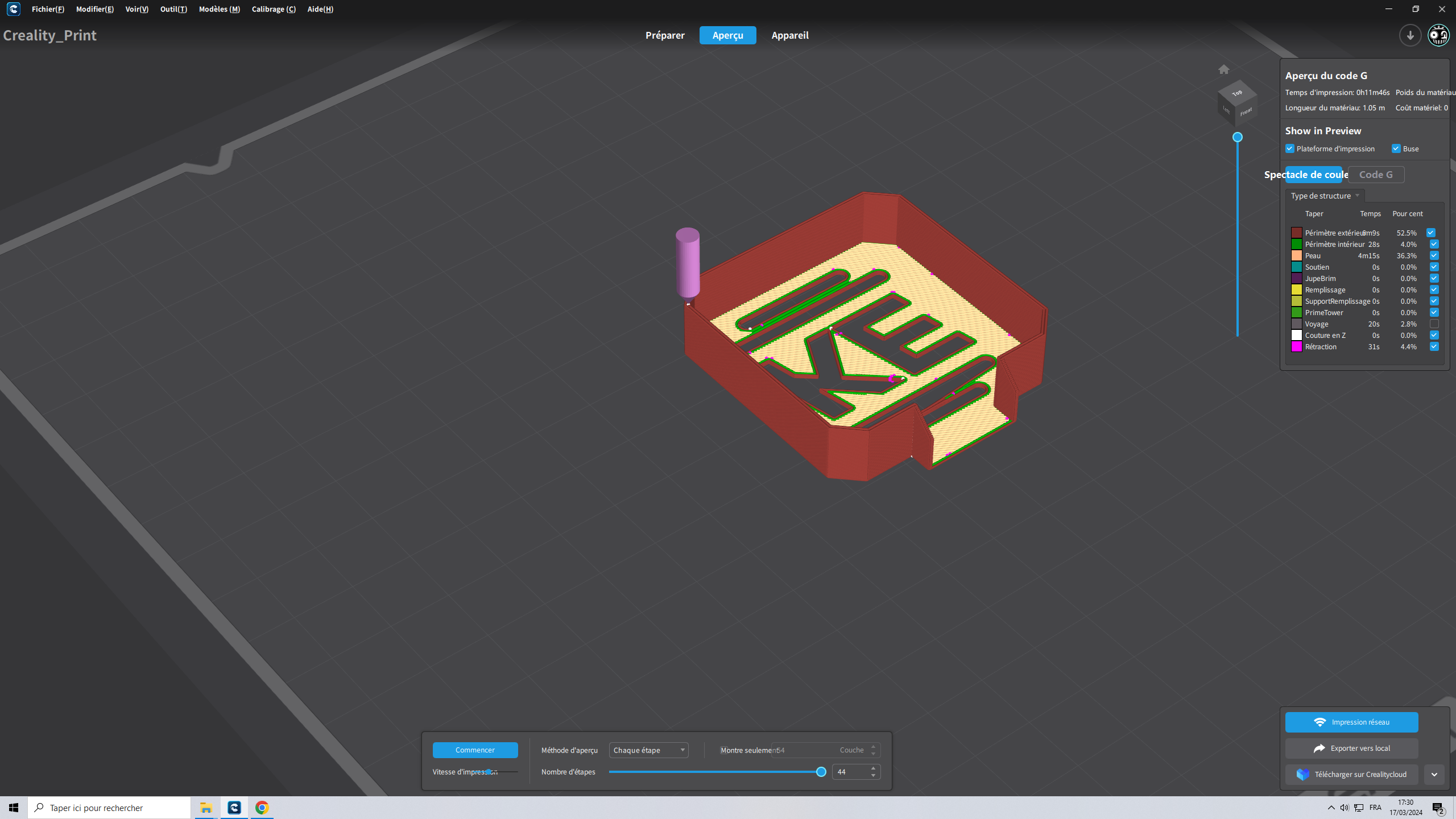
Task: Click the Commencer button
Action: click(x=475, y=750)
